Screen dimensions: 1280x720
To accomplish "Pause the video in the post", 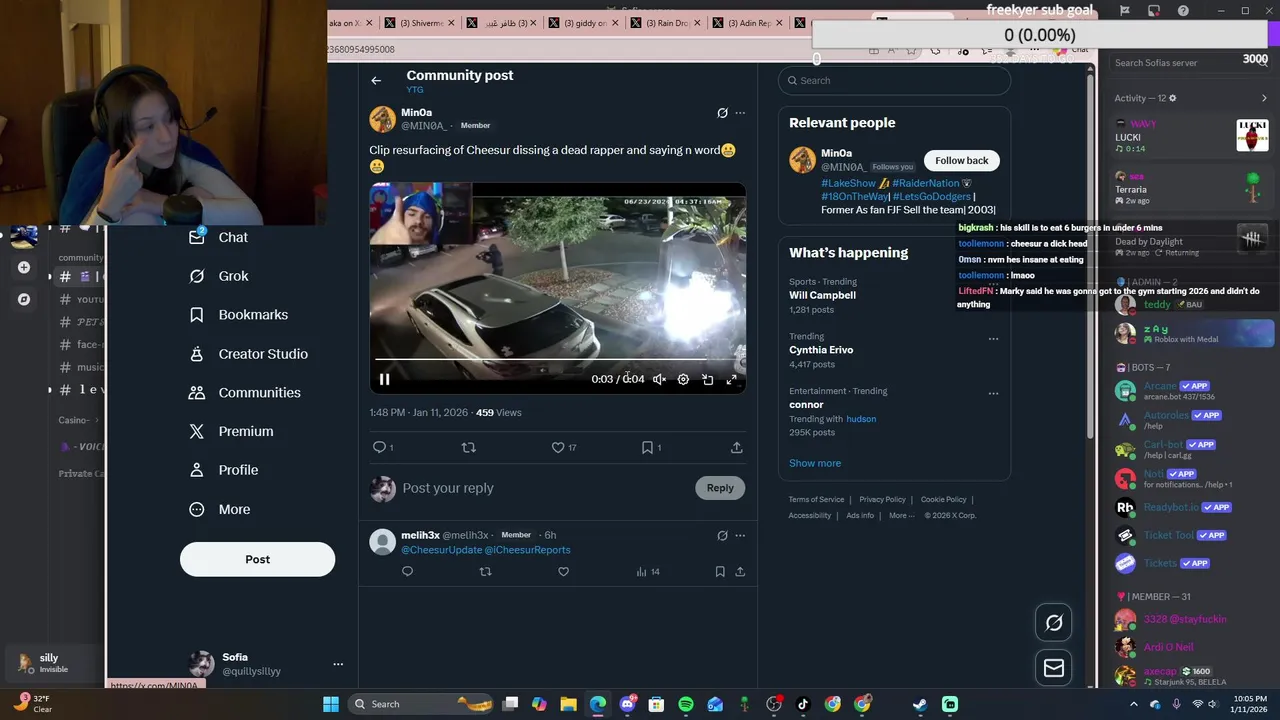I will pyautogui.click(x=384, y=379).
